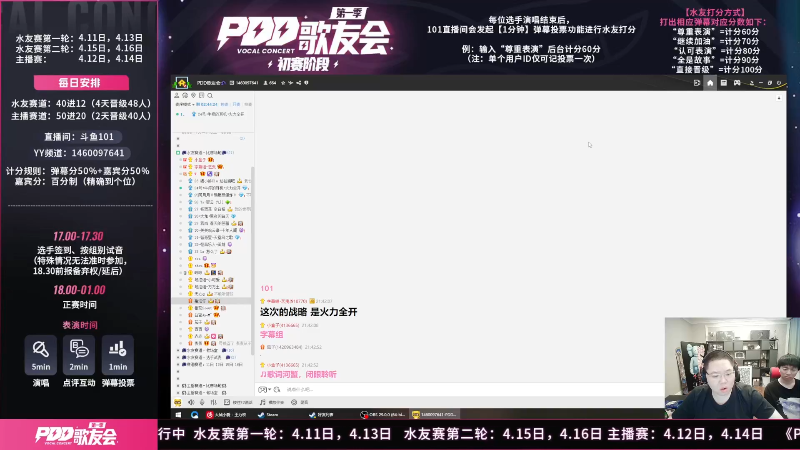Switch to OBS in the taskbar
This screenshot has height=450, width=800.
pyautogui.click(x=383, y=415)
